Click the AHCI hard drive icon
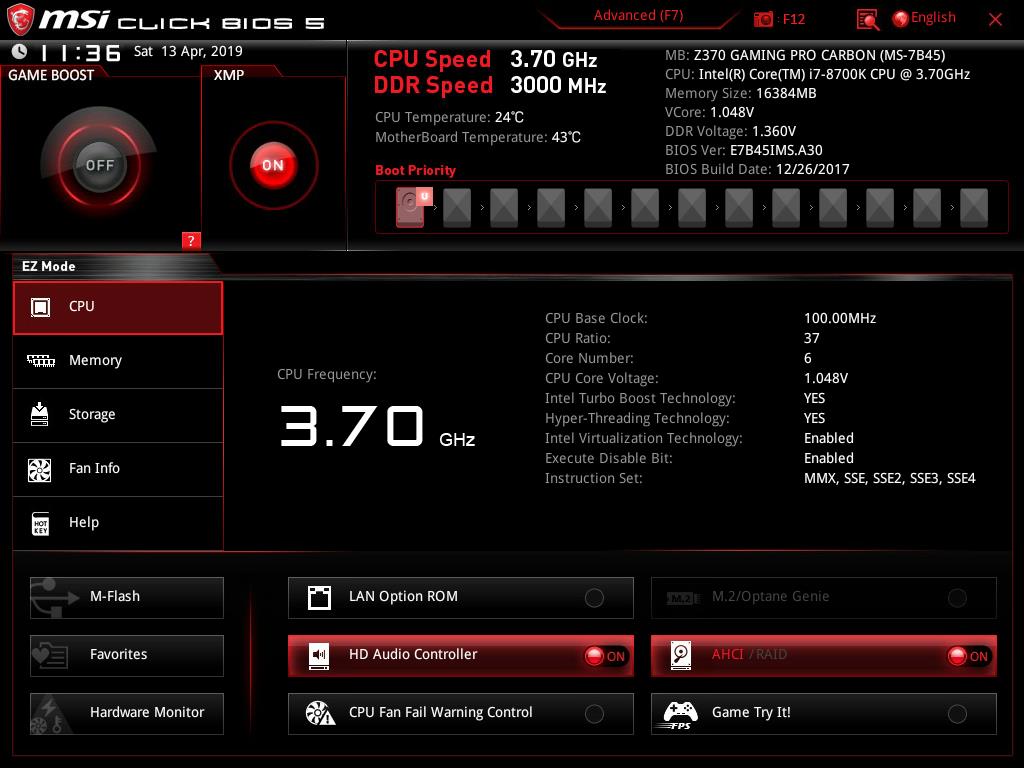Screen dimensions: 1024x768 [681, 655]
